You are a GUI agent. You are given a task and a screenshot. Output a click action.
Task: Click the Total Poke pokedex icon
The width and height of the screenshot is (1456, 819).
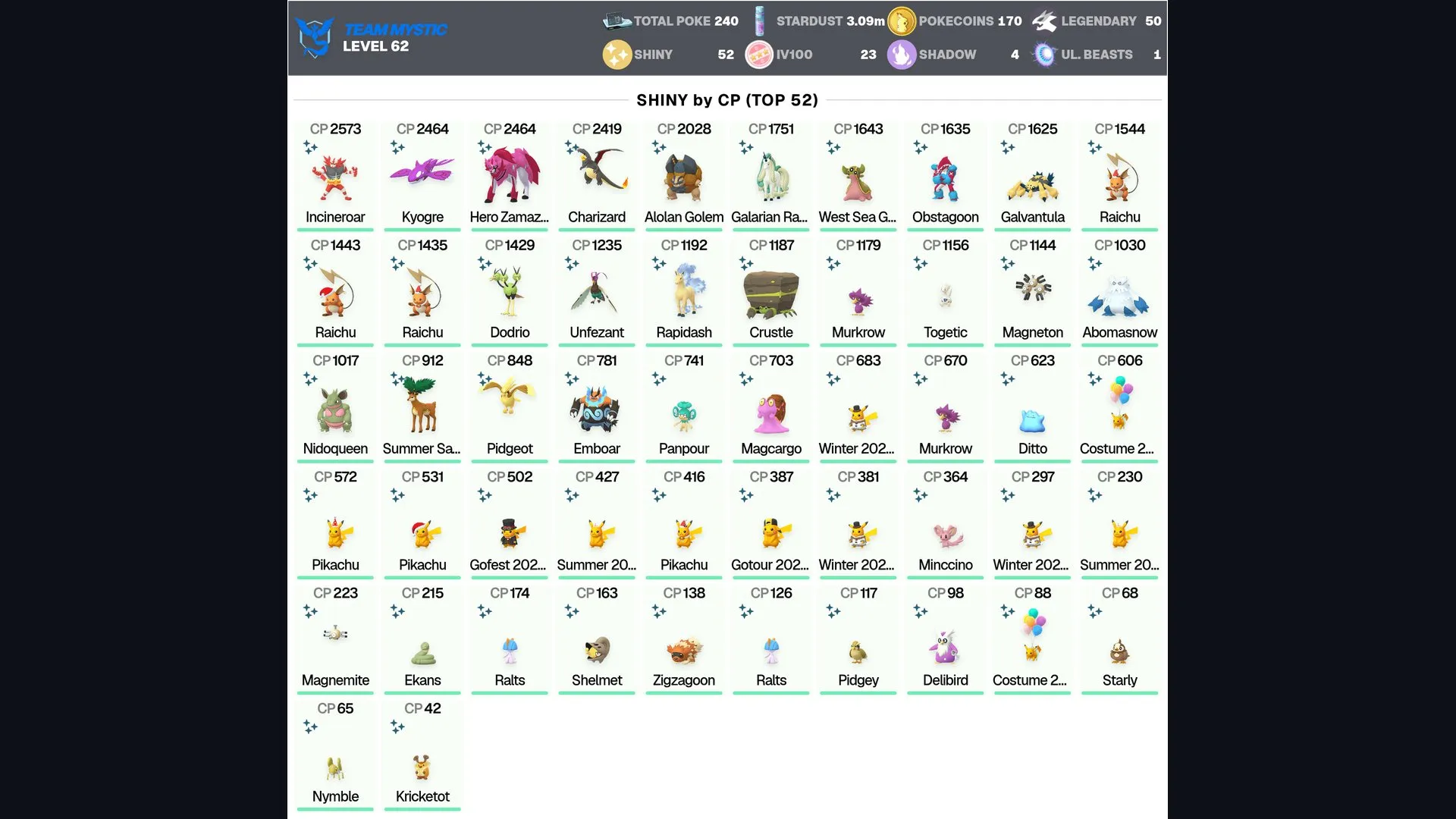[617, 20]
